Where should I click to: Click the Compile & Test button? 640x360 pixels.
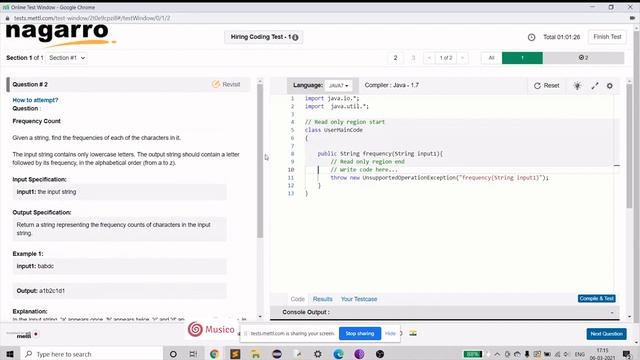tap(596, 299)
